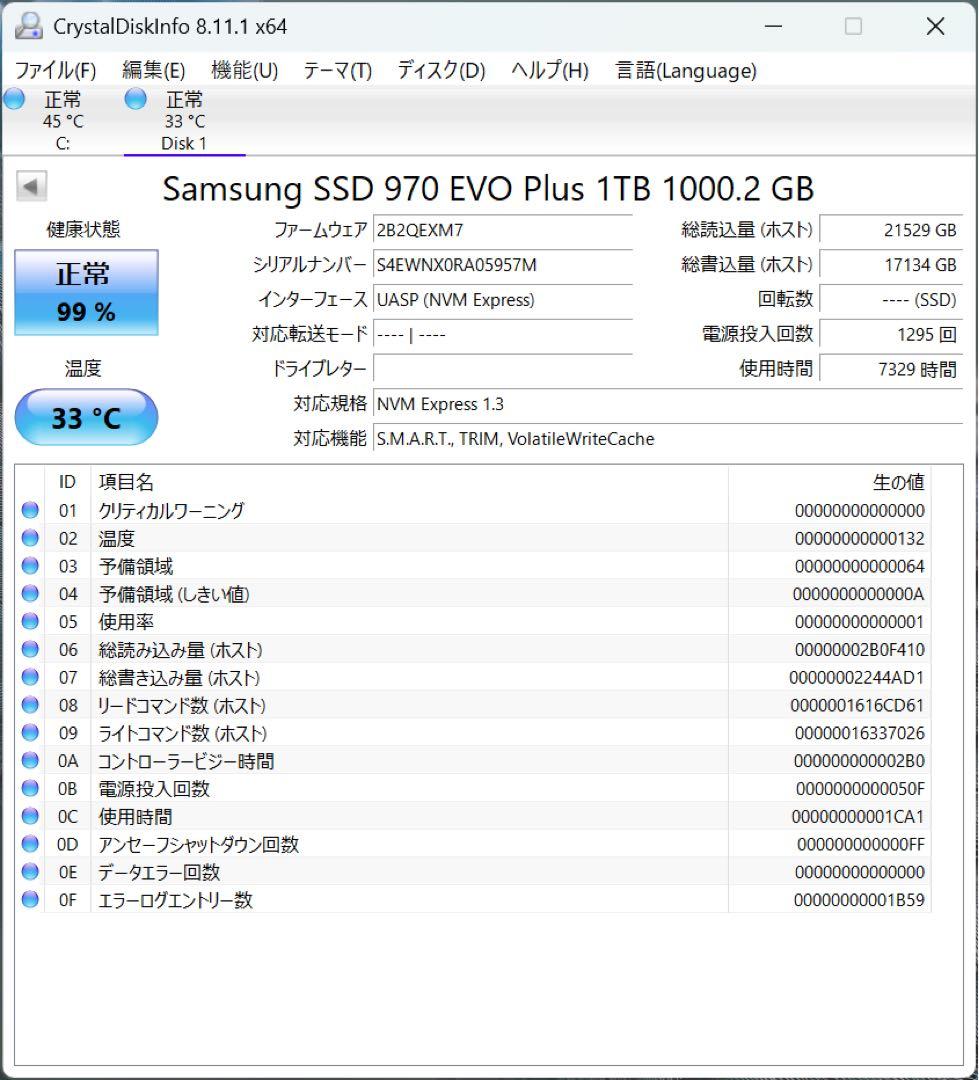Image resolution: width=979 pixels, height=1080 pixels.
Task: Click status orb for 0D アンセーフシャットダウン回数
Action: click(x=30, y=844)
